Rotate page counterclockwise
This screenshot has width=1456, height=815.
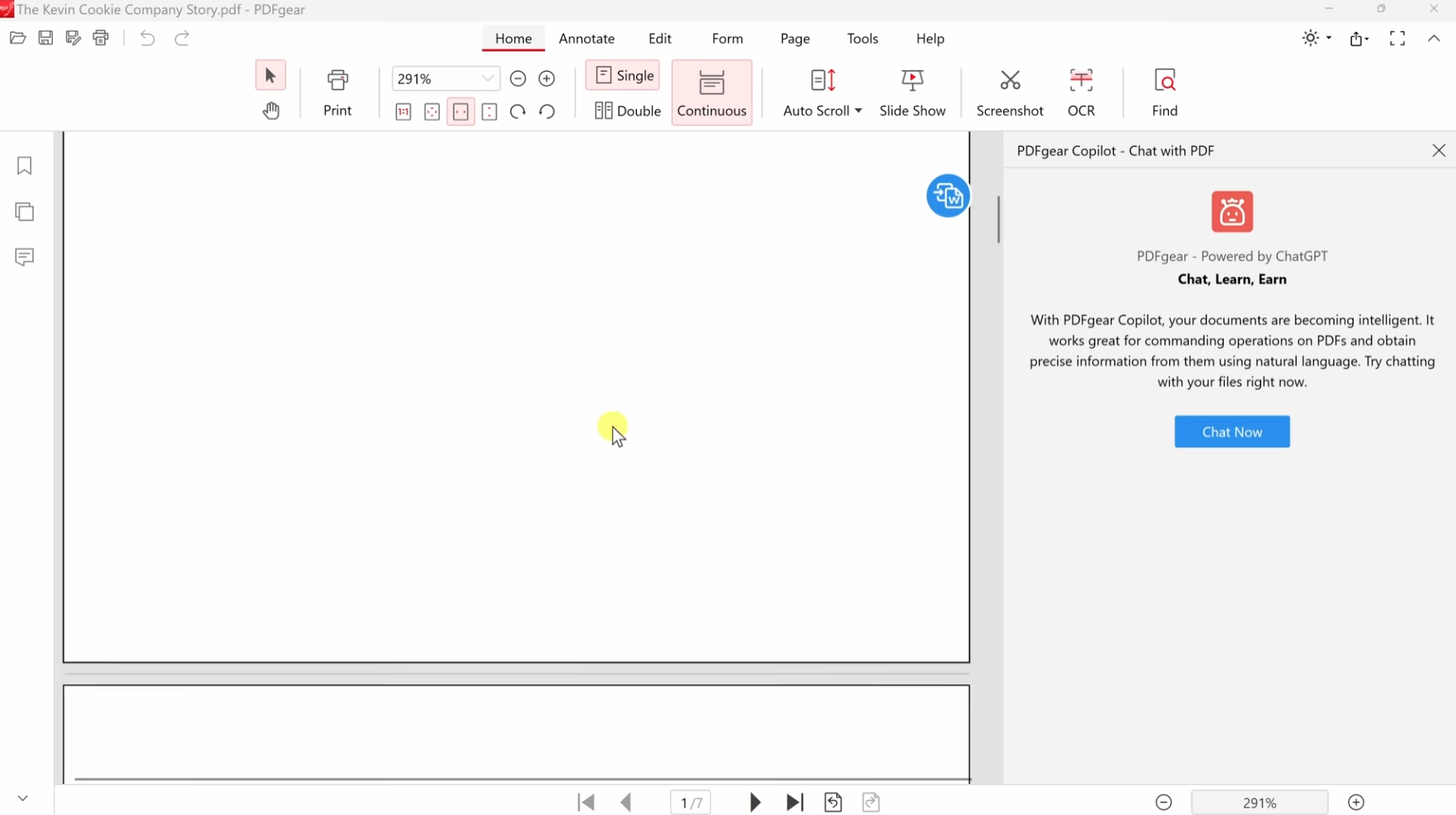coord(547,112)
